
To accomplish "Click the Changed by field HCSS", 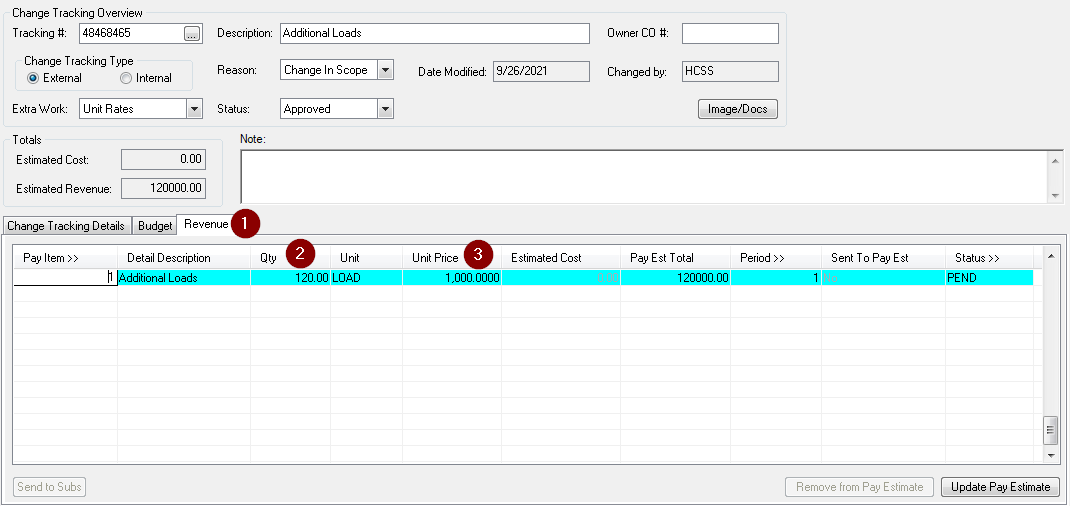I will click(x=729, y=71).
